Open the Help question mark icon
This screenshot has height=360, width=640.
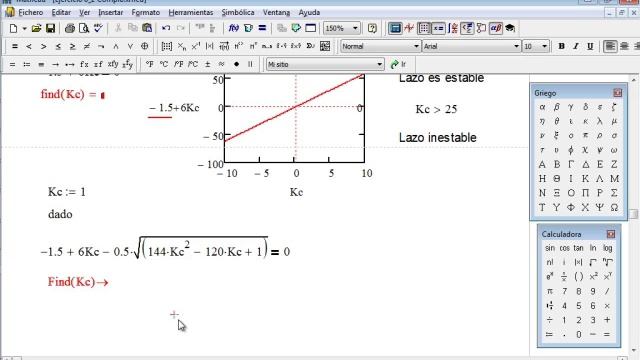[x=372, y=28]
